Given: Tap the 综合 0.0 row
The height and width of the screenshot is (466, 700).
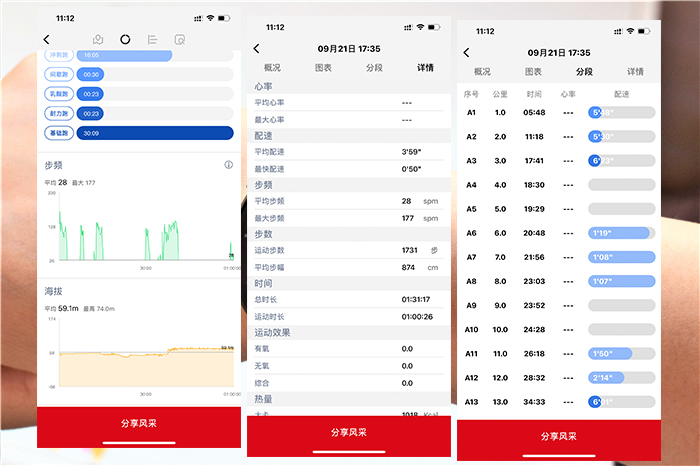Looking at the screenshot, I should tap(349, 383).
